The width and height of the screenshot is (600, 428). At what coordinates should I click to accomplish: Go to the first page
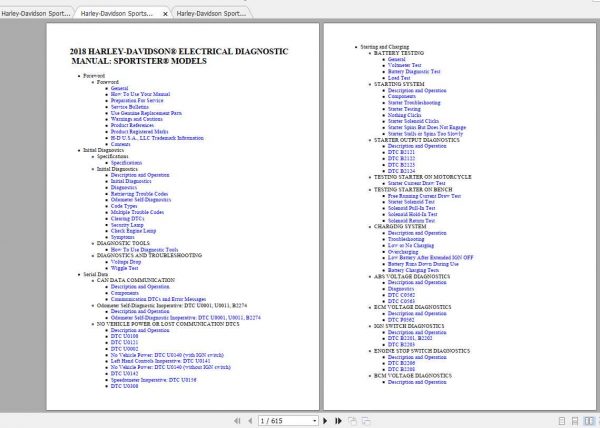(x=237, y=421)
